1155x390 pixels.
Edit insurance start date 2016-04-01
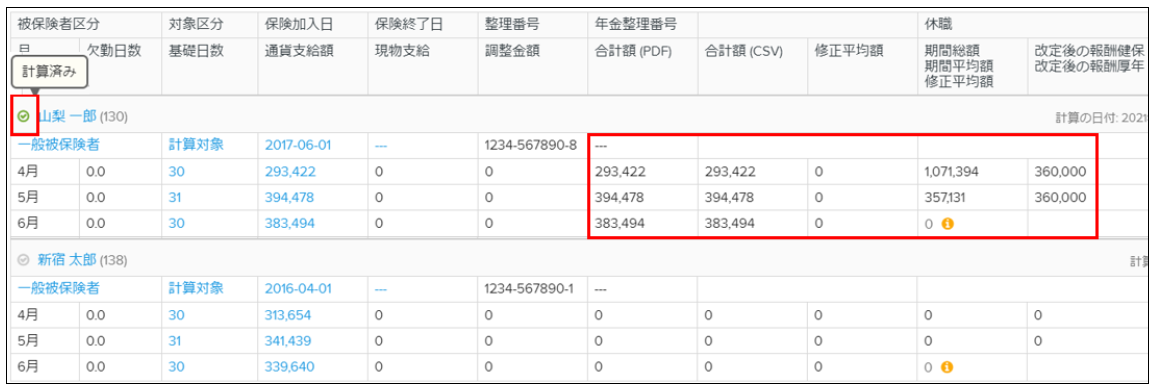tap(298, 289)
